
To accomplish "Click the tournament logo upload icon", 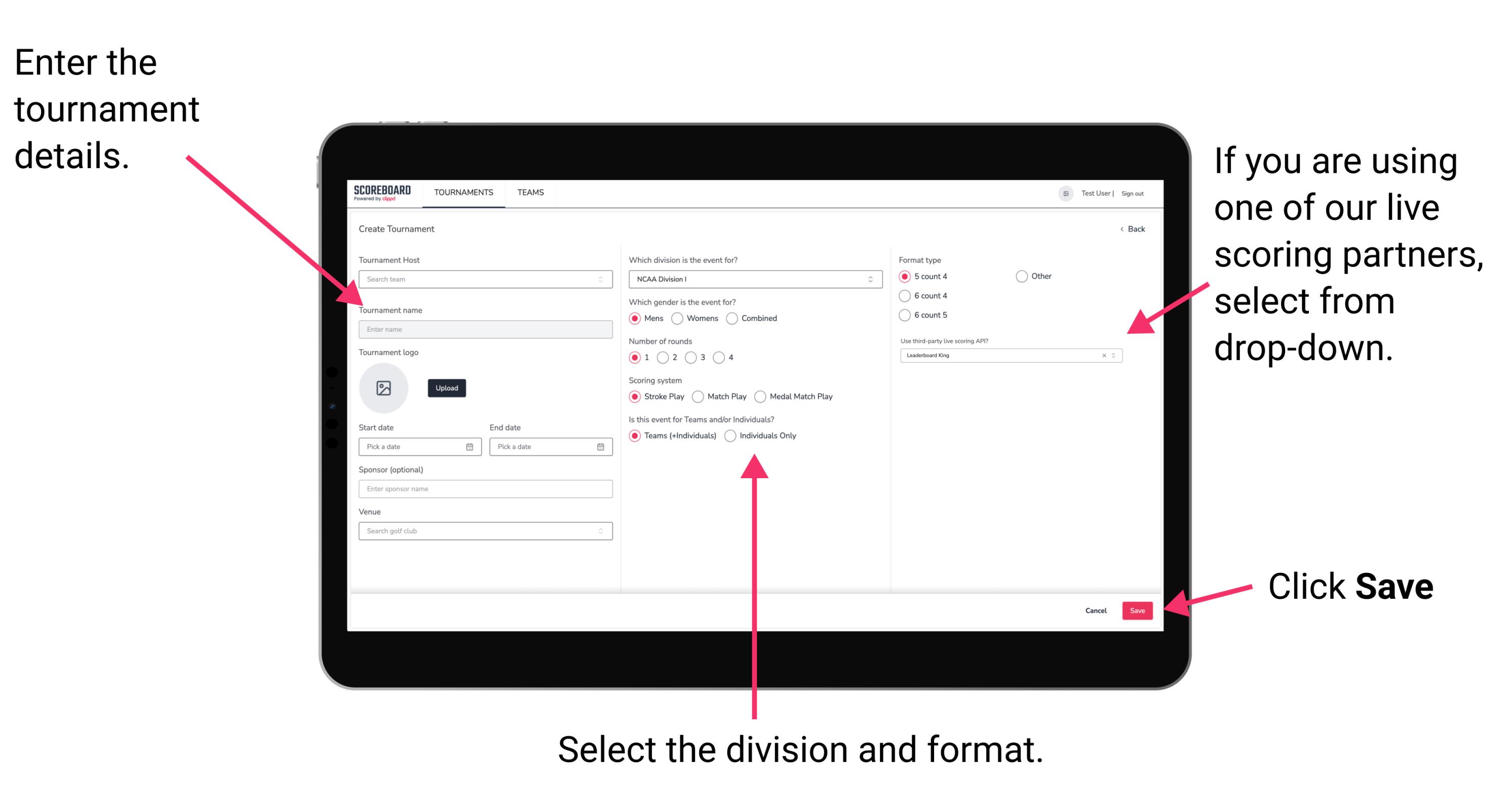I will (x=384, y=387).
